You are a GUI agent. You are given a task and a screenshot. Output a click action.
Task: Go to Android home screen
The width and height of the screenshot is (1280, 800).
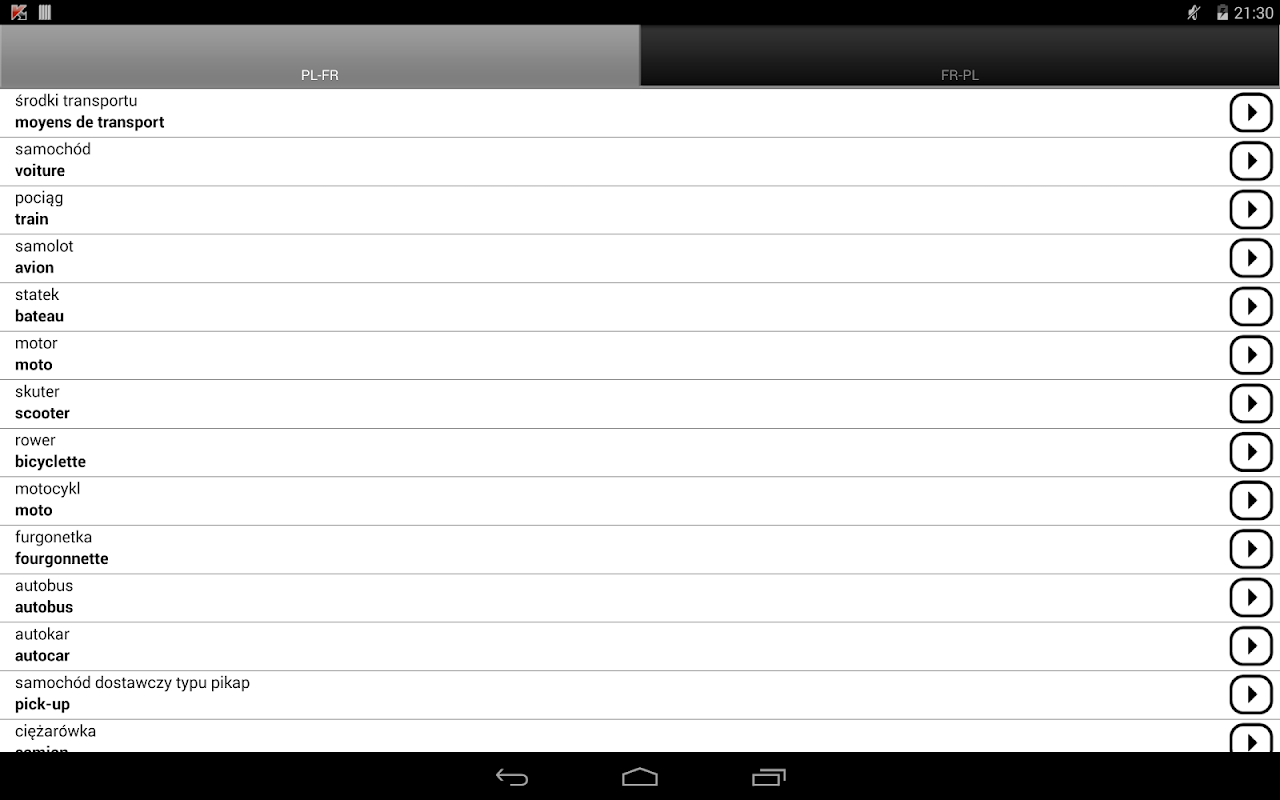640,777
